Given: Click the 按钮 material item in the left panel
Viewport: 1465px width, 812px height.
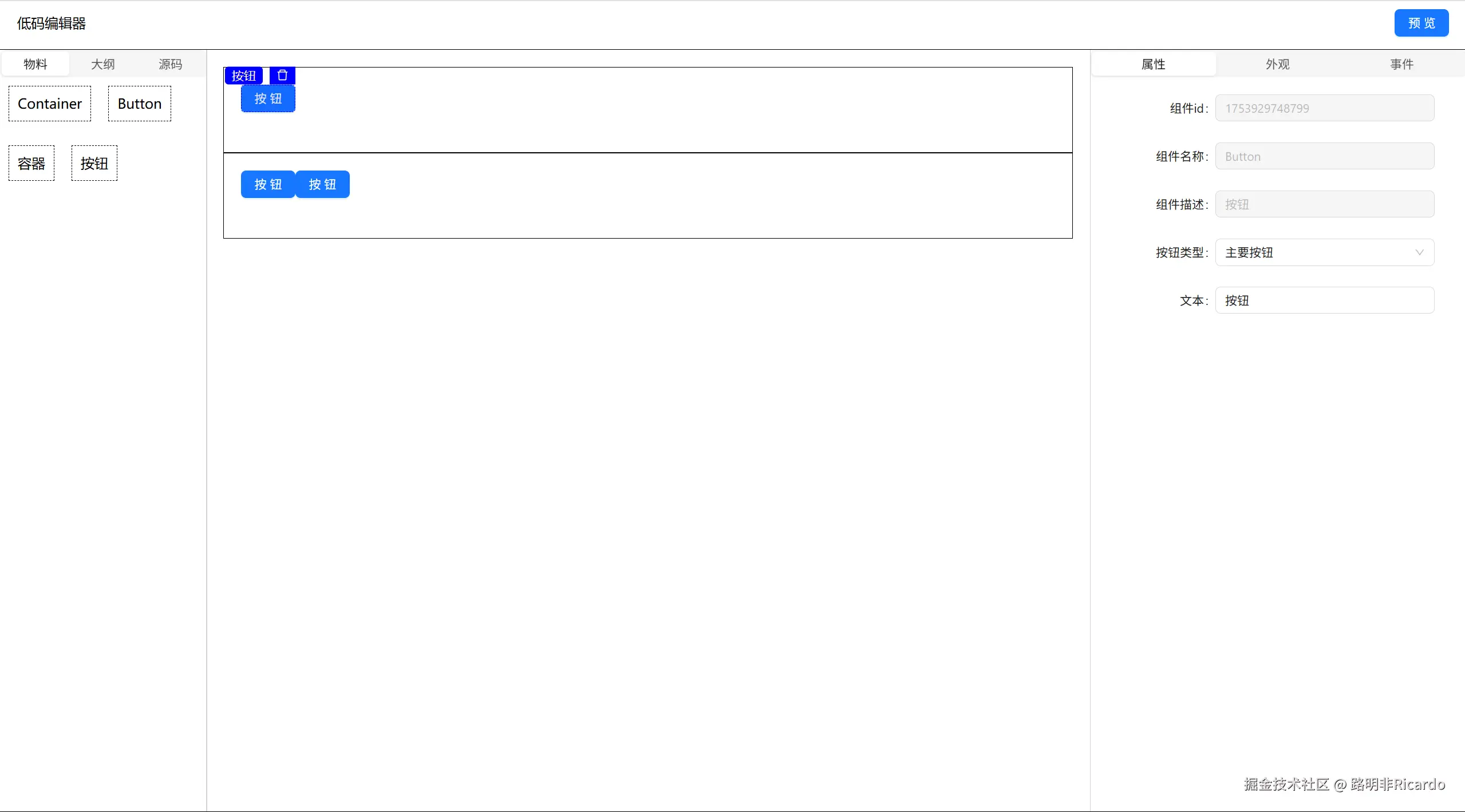Looking at the screenshot, I should click(x=94, y=164).
